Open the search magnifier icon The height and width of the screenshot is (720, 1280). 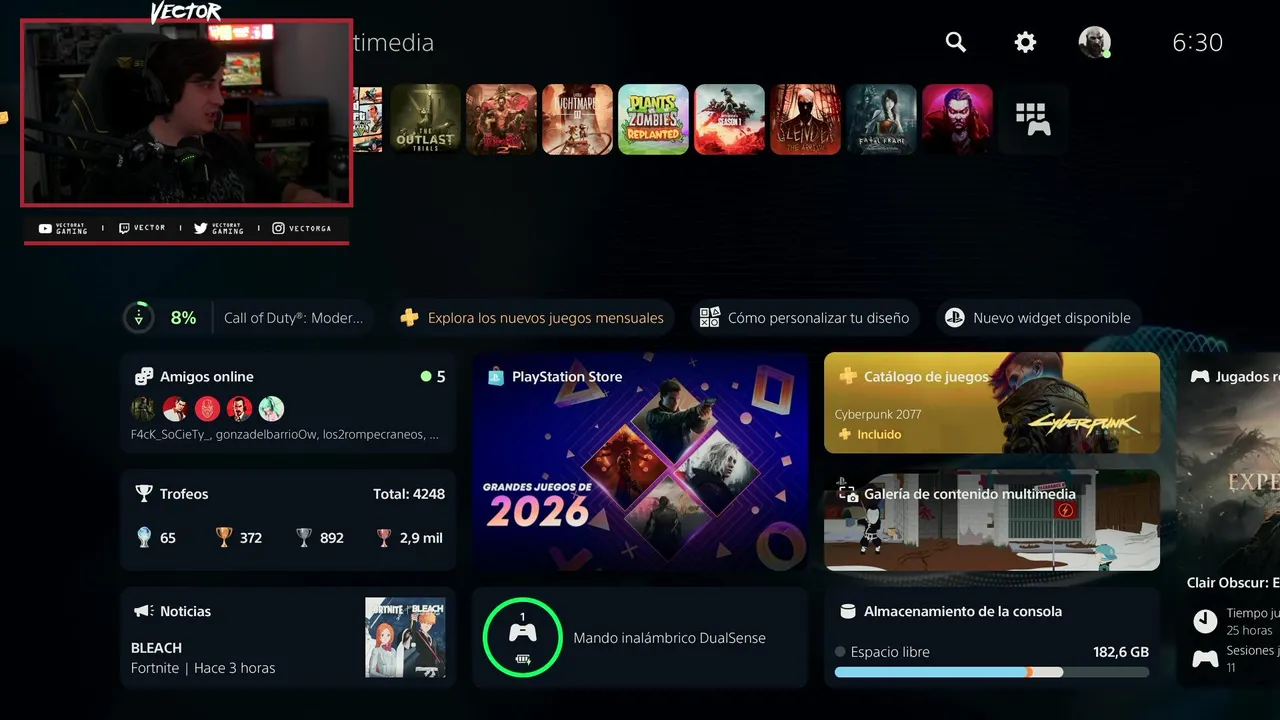click(x=956, y=42)
